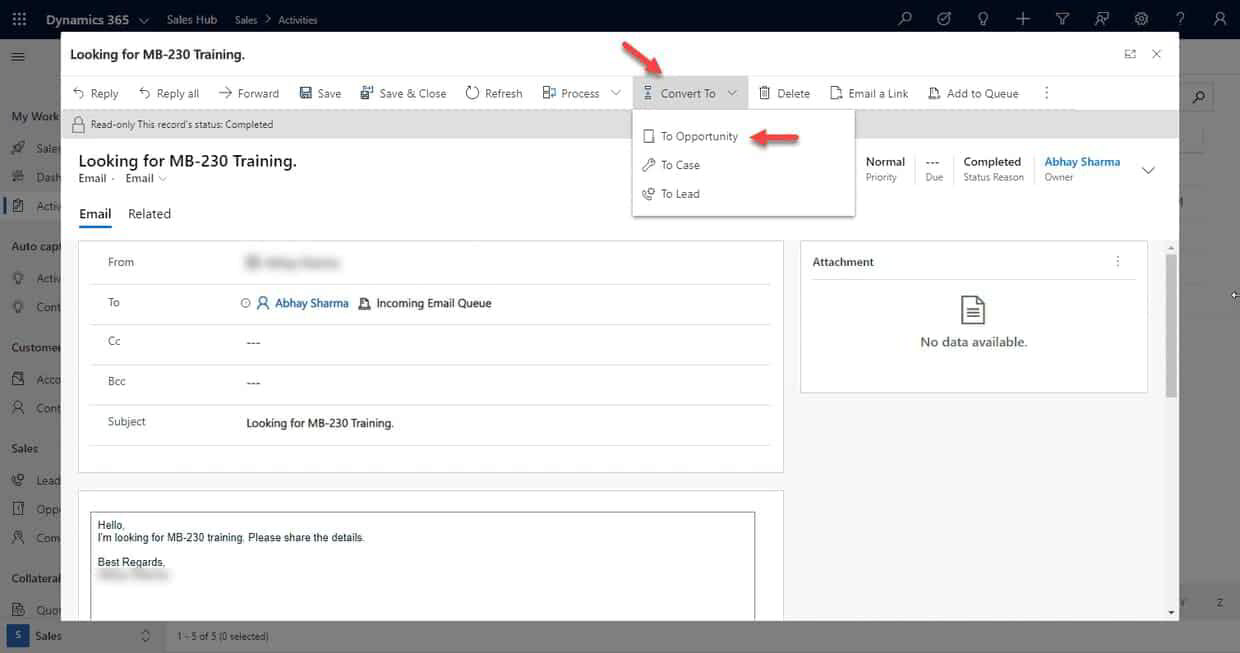Open the Attachment panel overflow menu

(x=1117, y=261)
